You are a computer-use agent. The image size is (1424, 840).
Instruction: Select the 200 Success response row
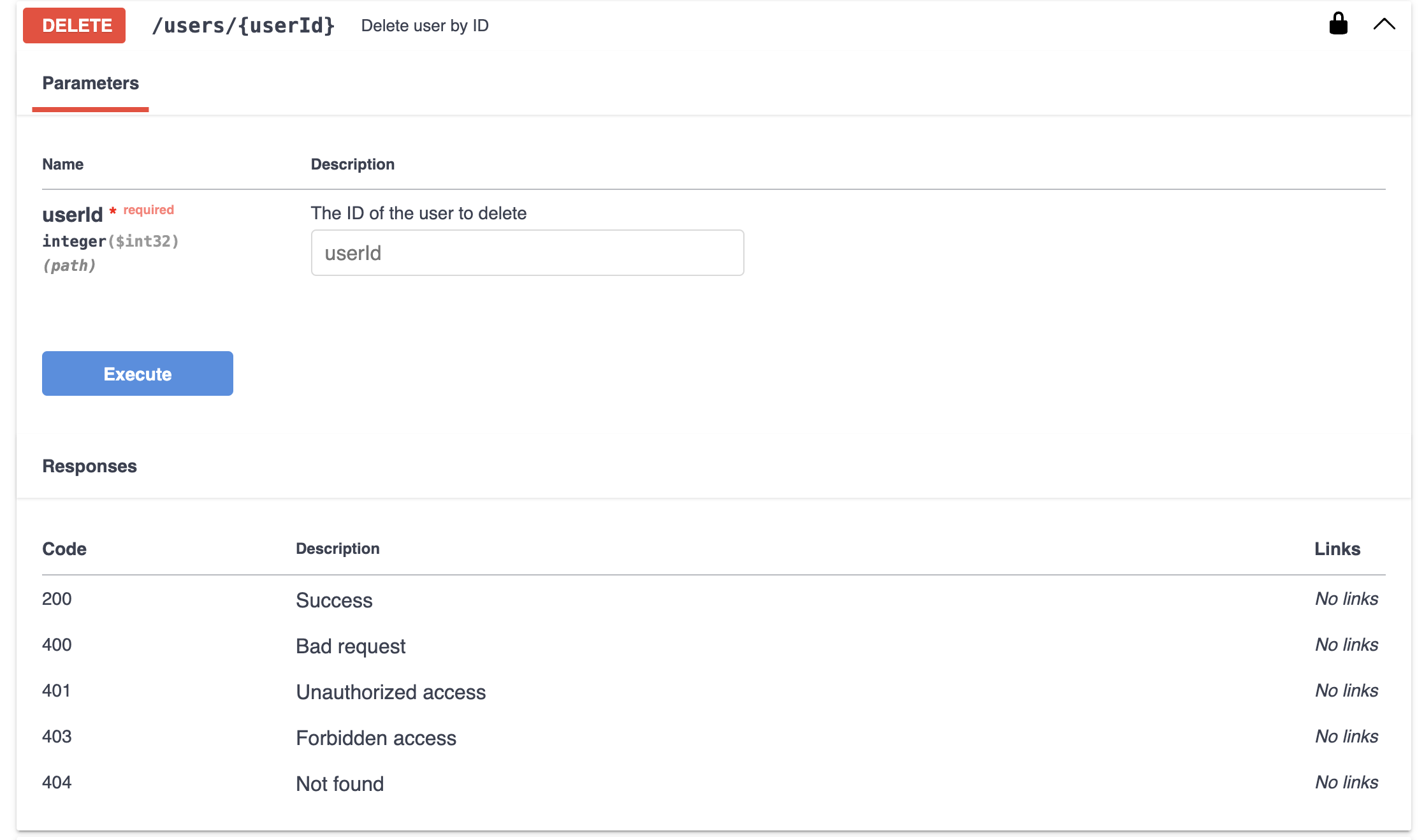pyautogui.click(x=334, y=600)
